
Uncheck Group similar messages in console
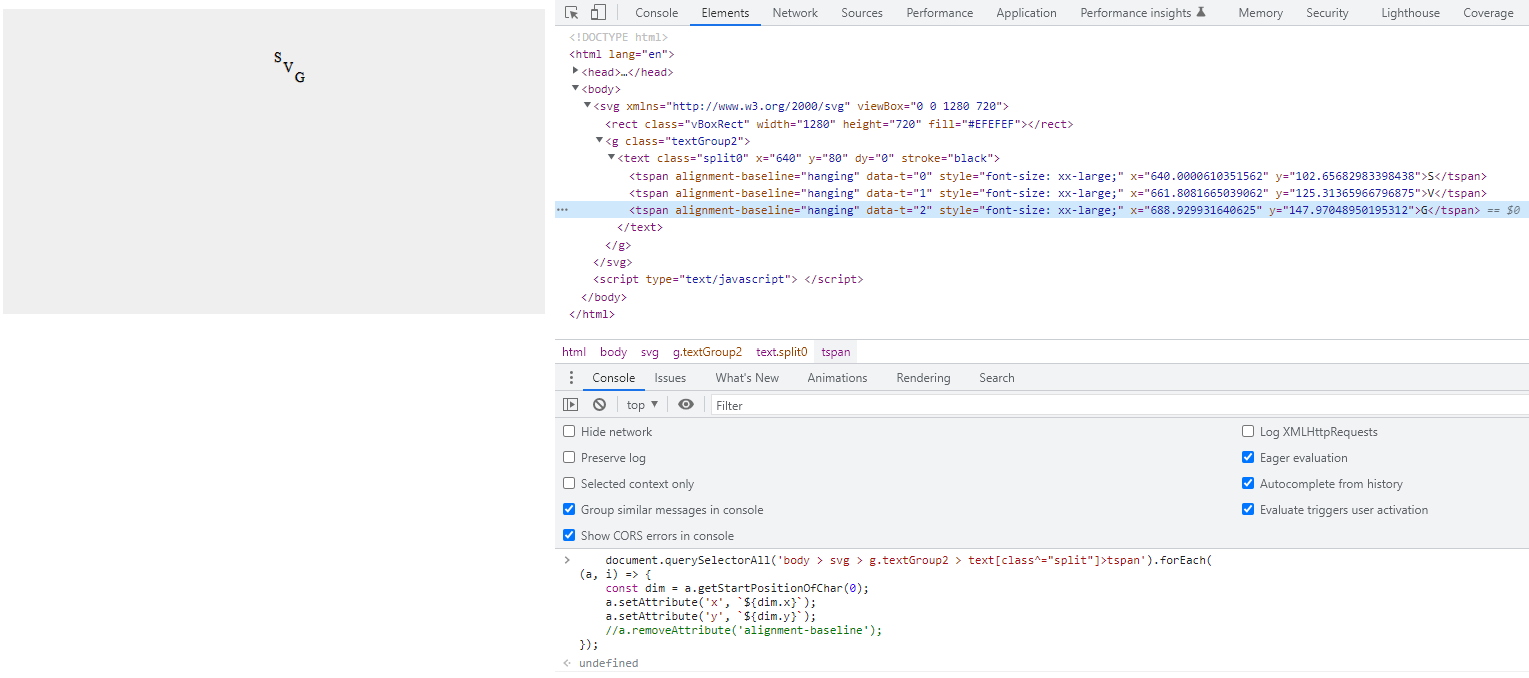pyautogui.click(x=569, y=510)
